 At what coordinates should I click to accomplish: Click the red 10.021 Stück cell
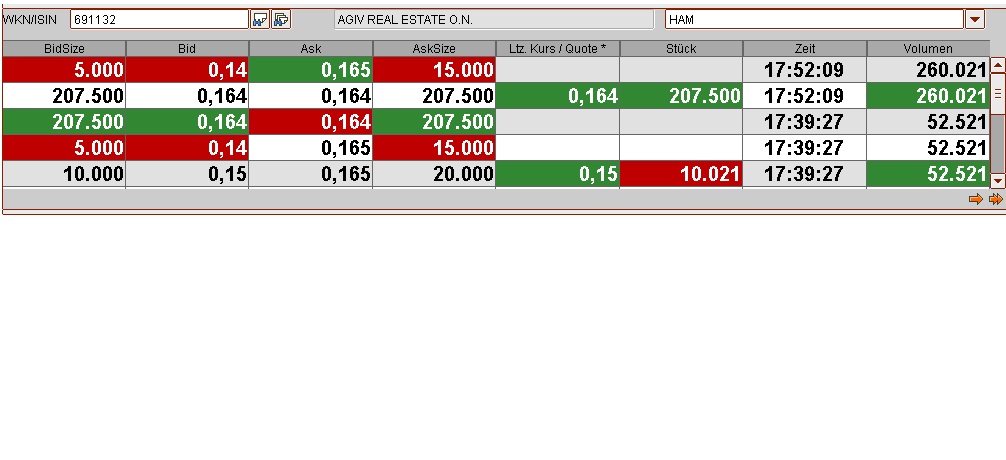click(681, 174)
